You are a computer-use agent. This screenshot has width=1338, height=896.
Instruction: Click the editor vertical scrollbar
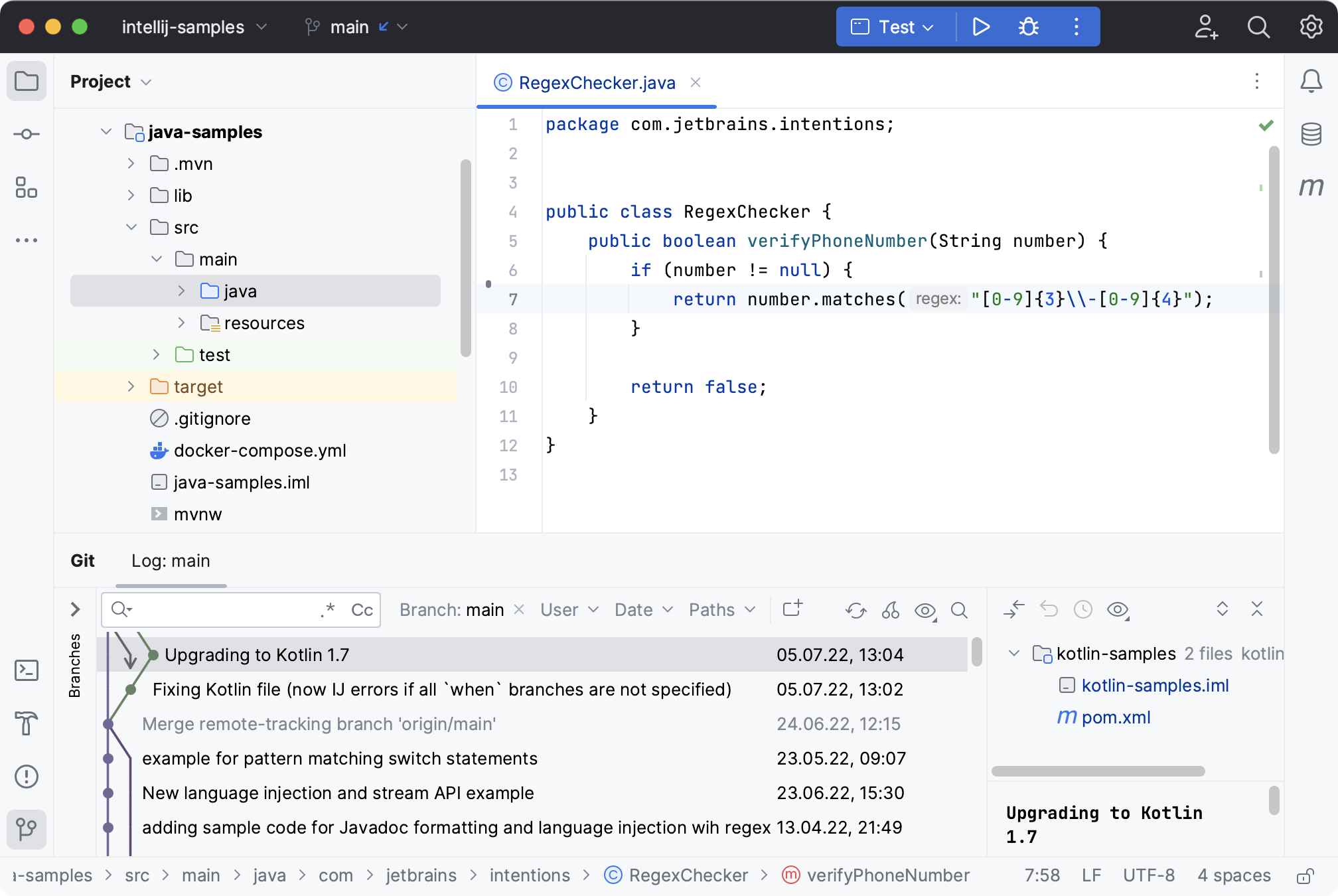[x=1274, y=300]
